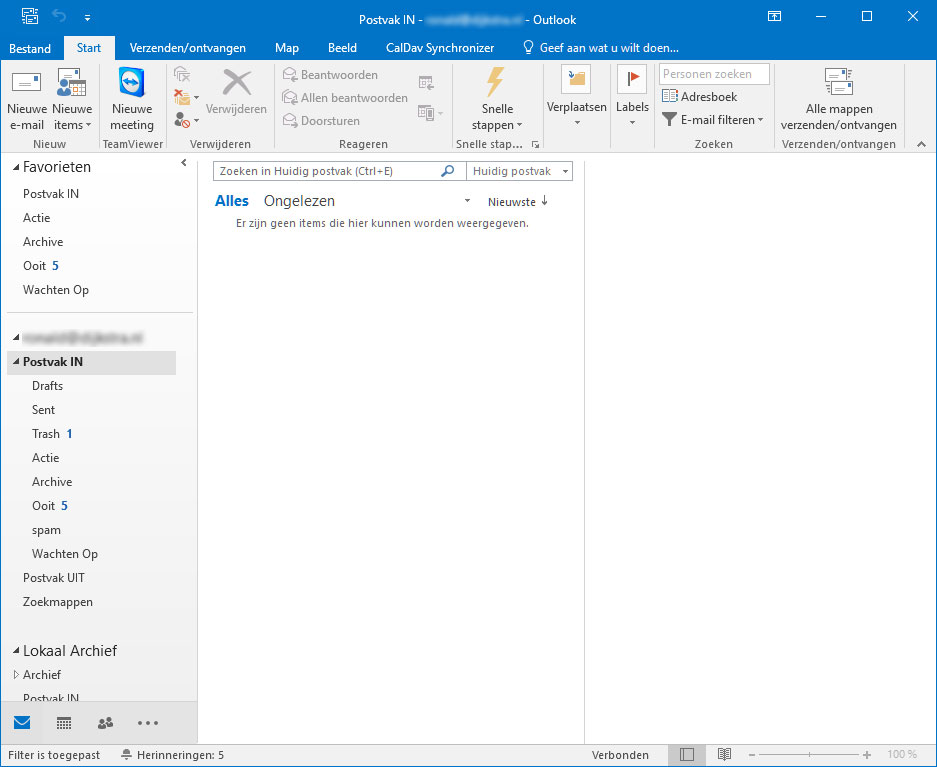Image resolution: width=937 pixels, height=767 pixels.
Task: Open the Beeld ribbon tab
Action: [342, 48]
